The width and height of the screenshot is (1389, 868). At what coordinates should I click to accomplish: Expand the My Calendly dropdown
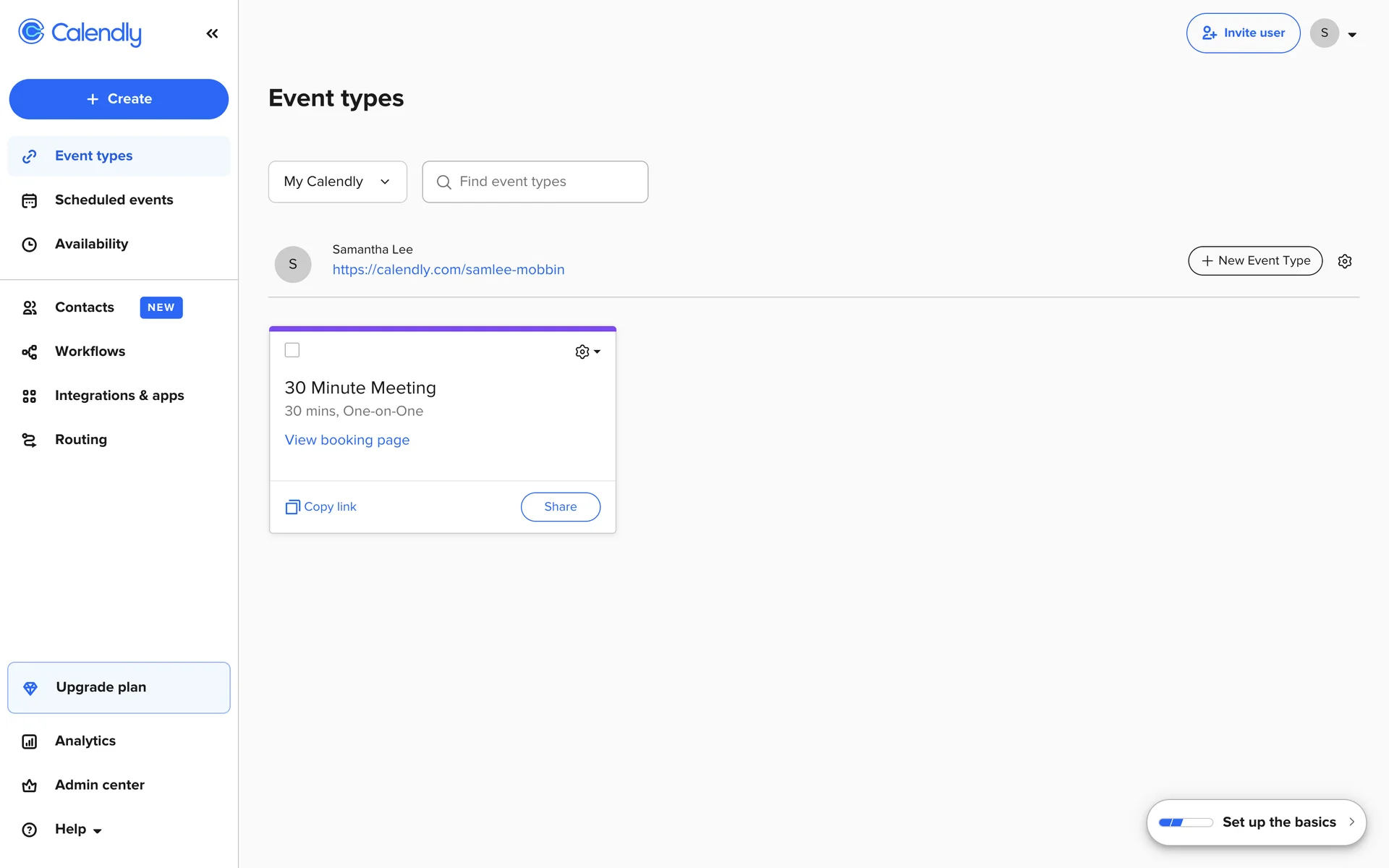(x=337, y=182)
